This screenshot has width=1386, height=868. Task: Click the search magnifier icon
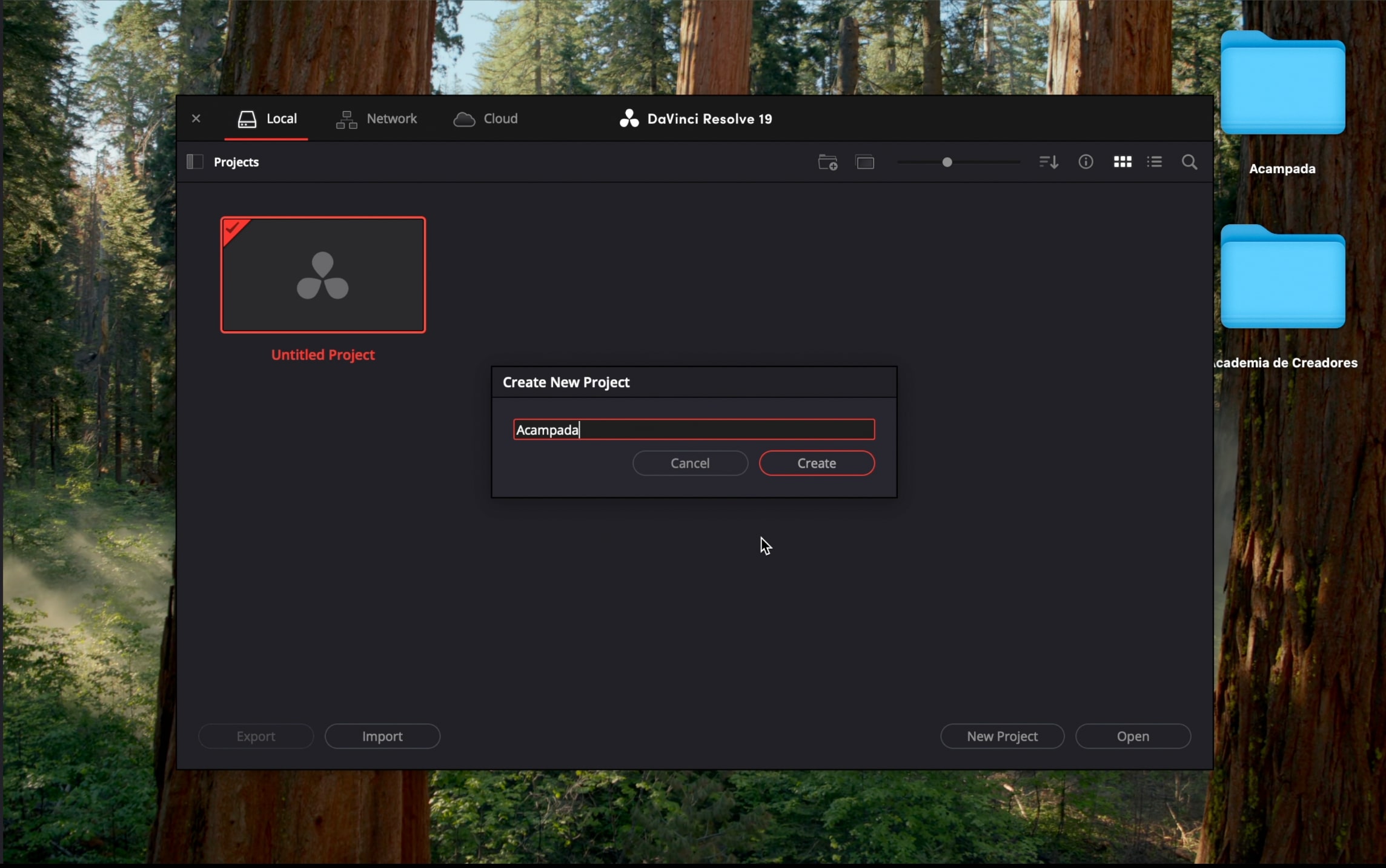(1189, 162)
